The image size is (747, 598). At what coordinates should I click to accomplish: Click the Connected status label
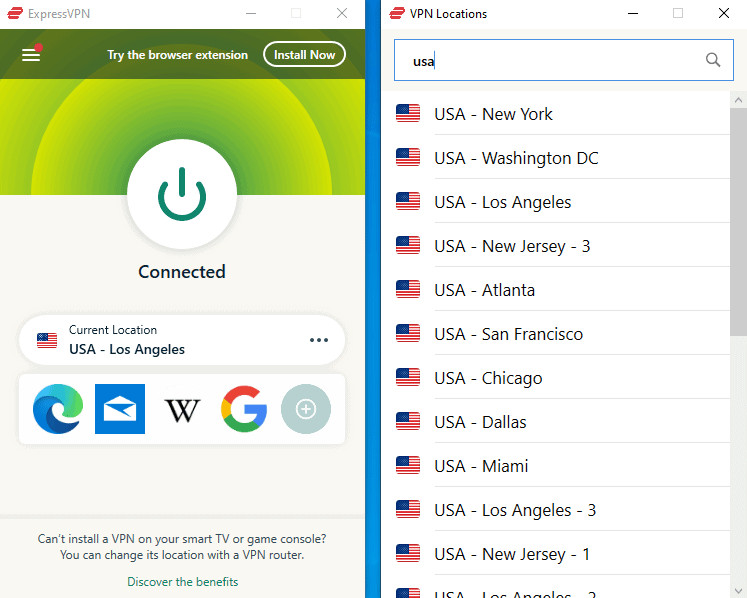182,272
